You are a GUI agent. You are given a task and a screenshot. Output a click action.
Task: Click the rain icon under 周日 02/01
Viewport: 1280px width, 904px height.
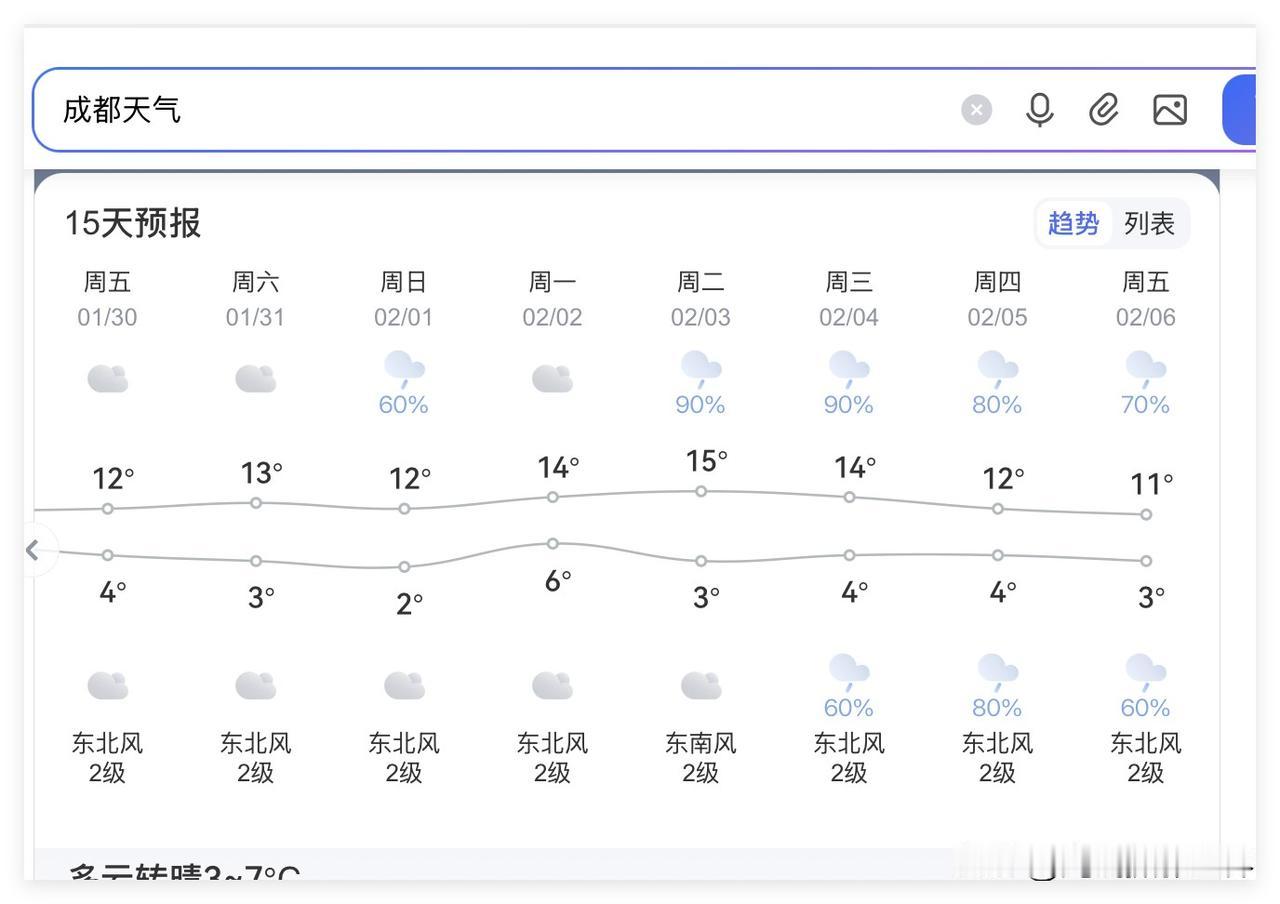[x=404, y=369]
